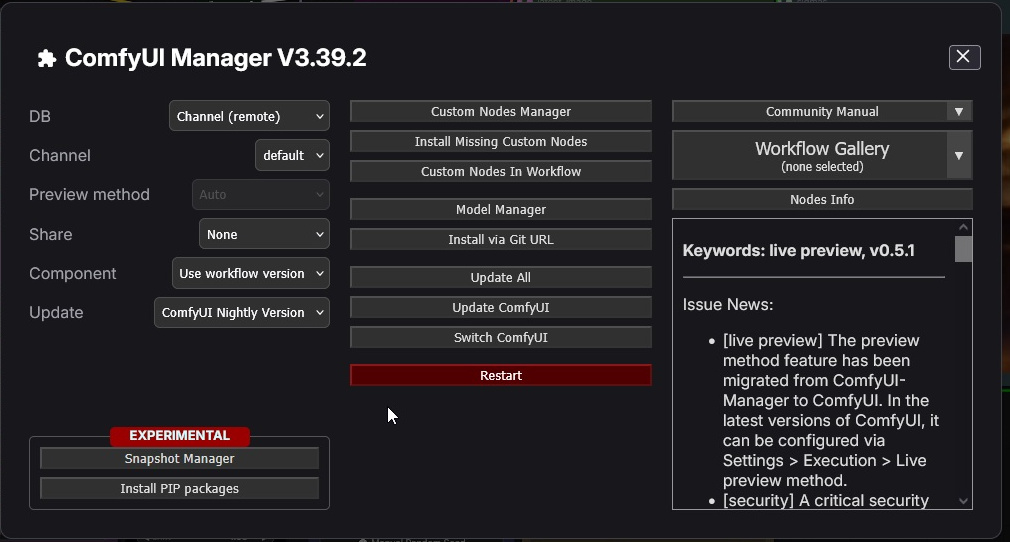Click the Update ComfyUI button
The width and height of the screenshot is (1010, 542).
[x=500, y=307]
